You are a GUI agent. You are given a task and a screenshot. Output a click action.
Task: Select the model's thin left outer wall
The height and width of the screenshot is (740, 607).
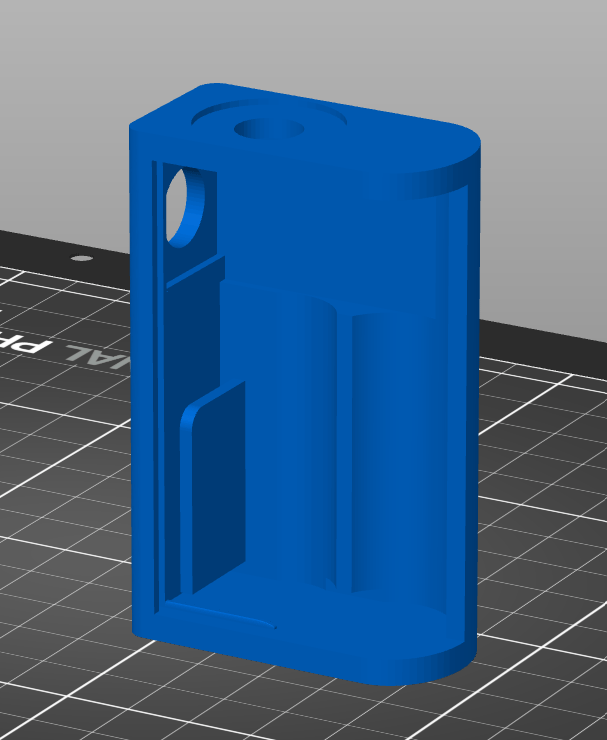pos(141,400)
